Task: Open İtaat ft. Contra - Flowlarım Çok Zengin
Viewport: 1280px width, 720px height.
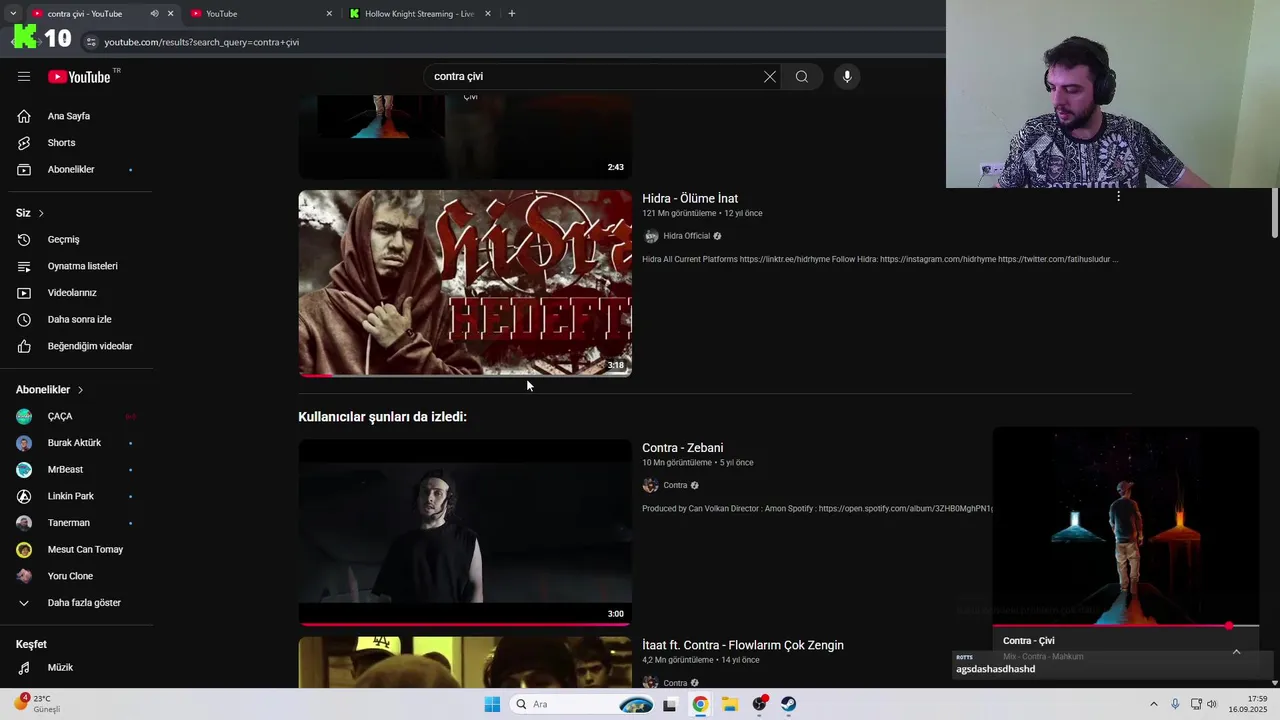Action: click(743, 645)
